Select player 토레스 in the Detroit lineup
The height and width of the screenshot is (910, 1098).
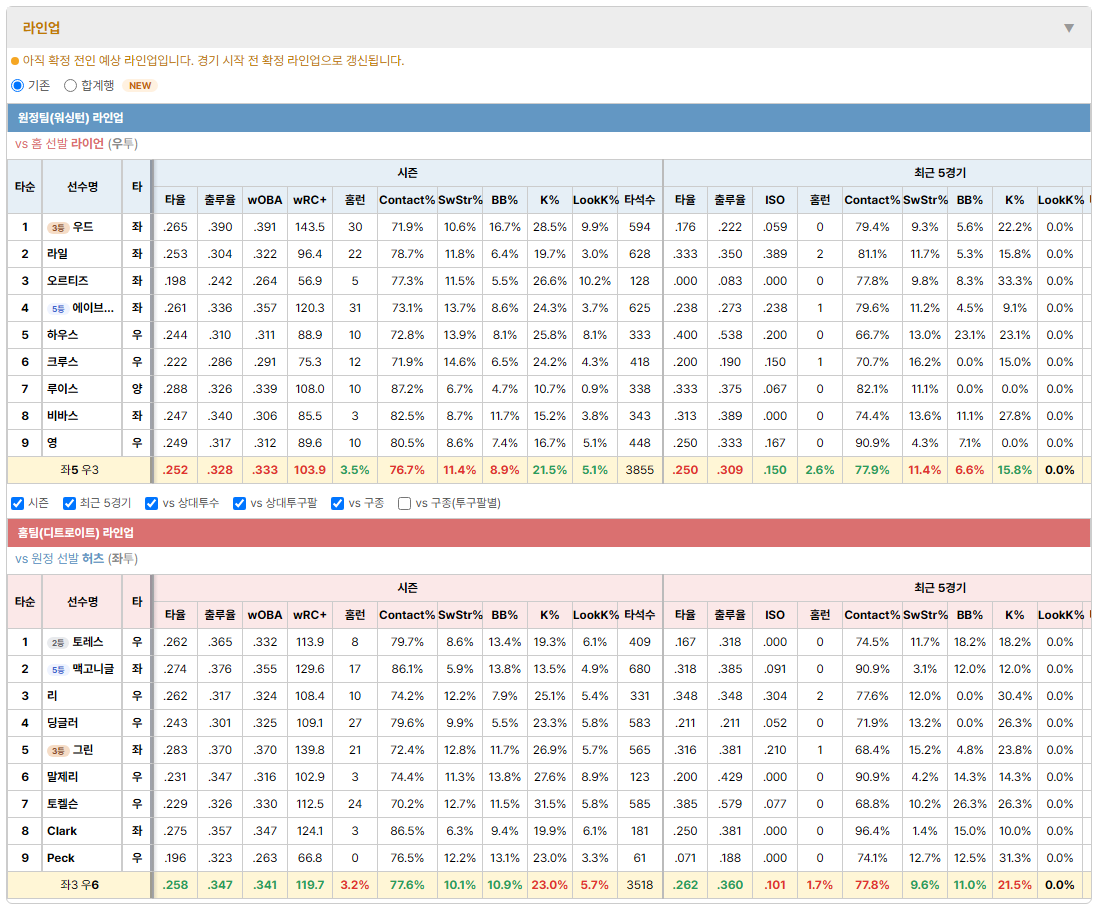(x=88, y=642)
